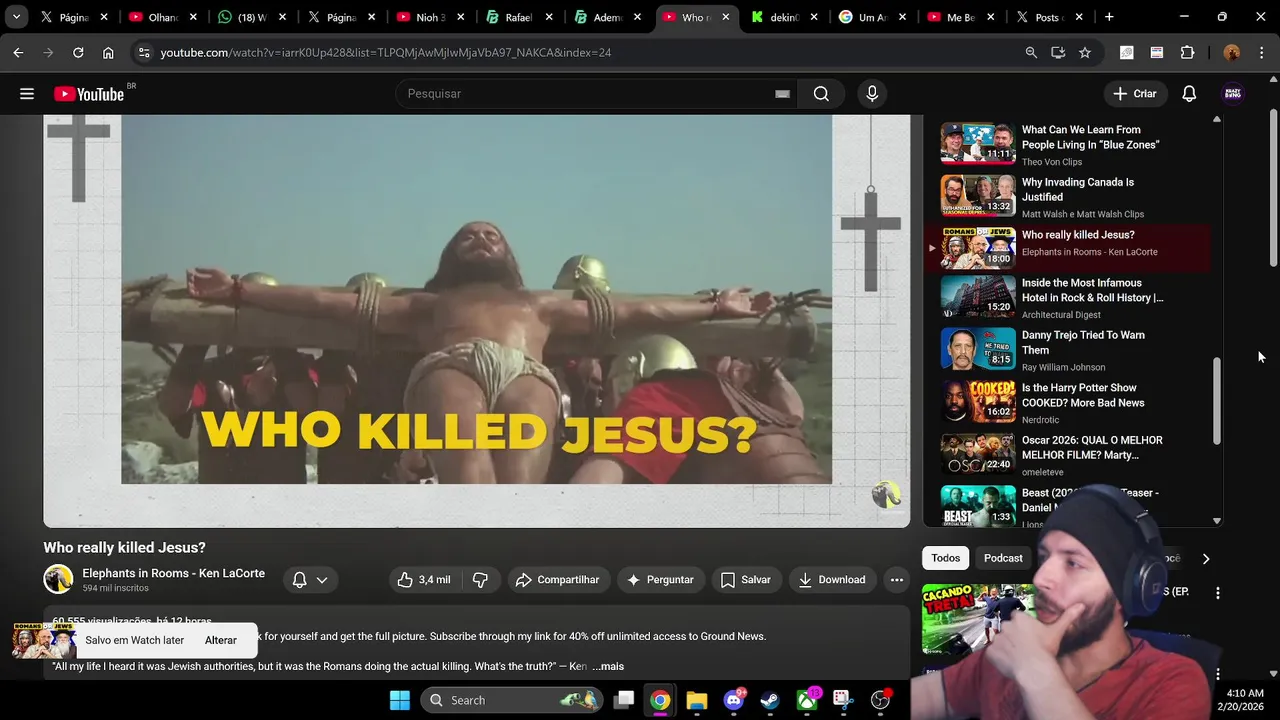Select the Todos filter chip
The width and height of the screenshot is (1280, 720).
pyautogui.click(x=945, y=558)
